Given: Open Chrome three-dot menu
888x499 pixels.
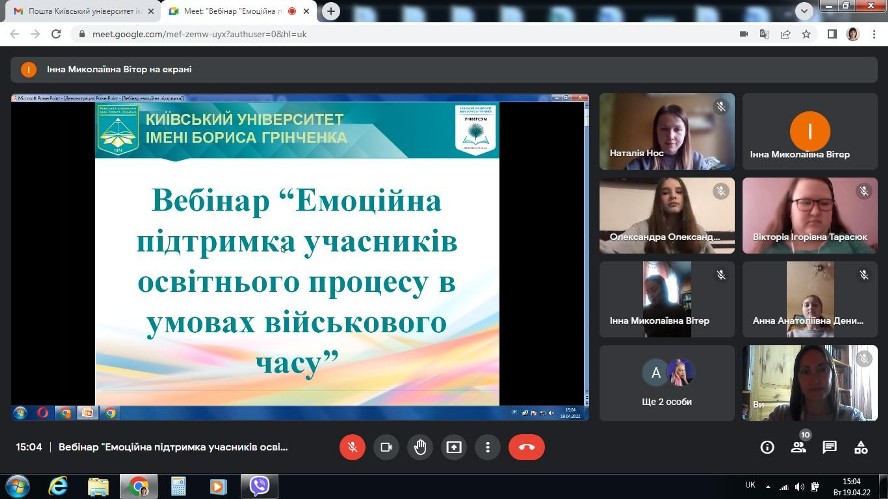Looking at the screenshot, I should (874, 34).
